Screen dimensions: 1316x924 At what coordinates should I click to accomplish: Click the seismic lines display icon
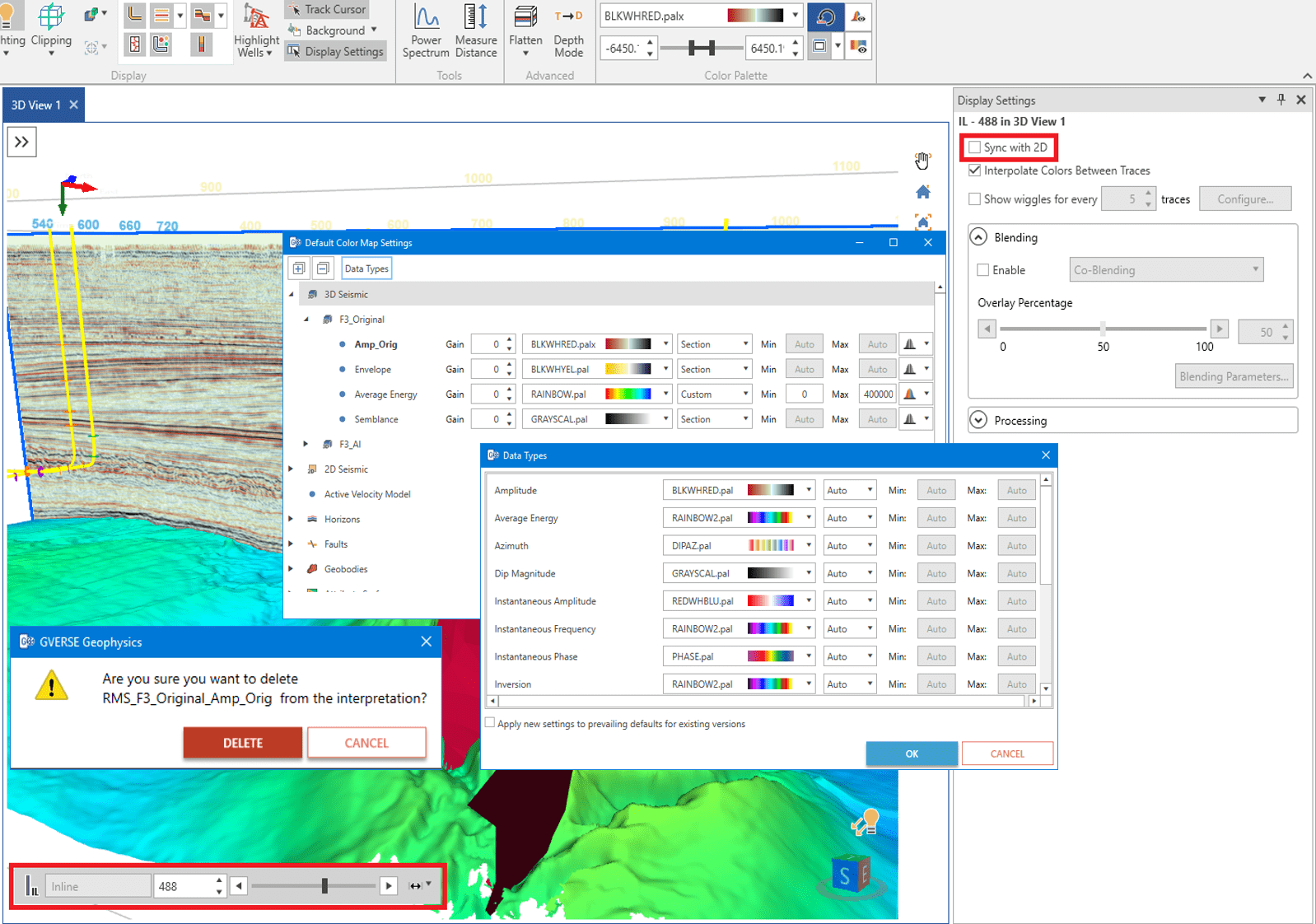point(135,44)
